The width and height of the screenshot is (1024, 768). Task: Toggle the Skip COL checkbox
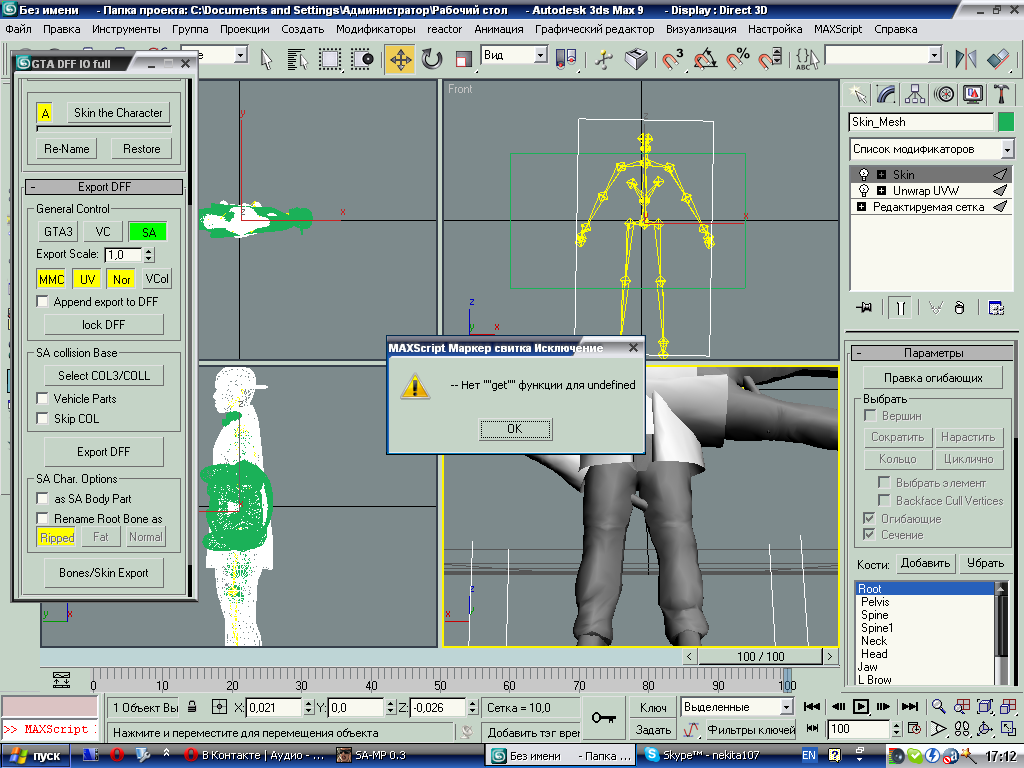[x=43, y=418]
